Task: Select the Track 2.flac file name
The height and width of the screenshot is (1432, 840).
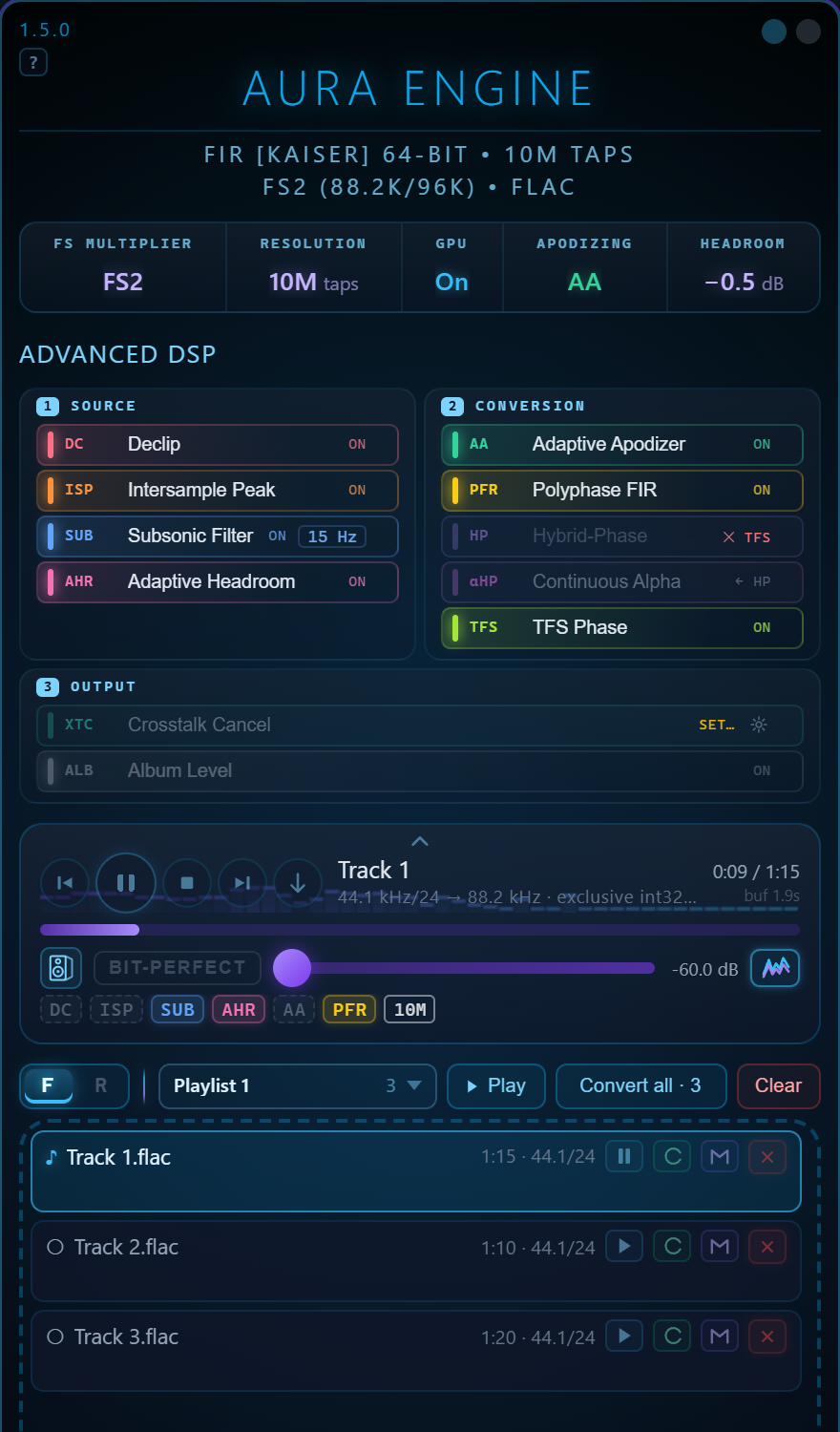Action: pyautogui.click(x=126, y=1247)
